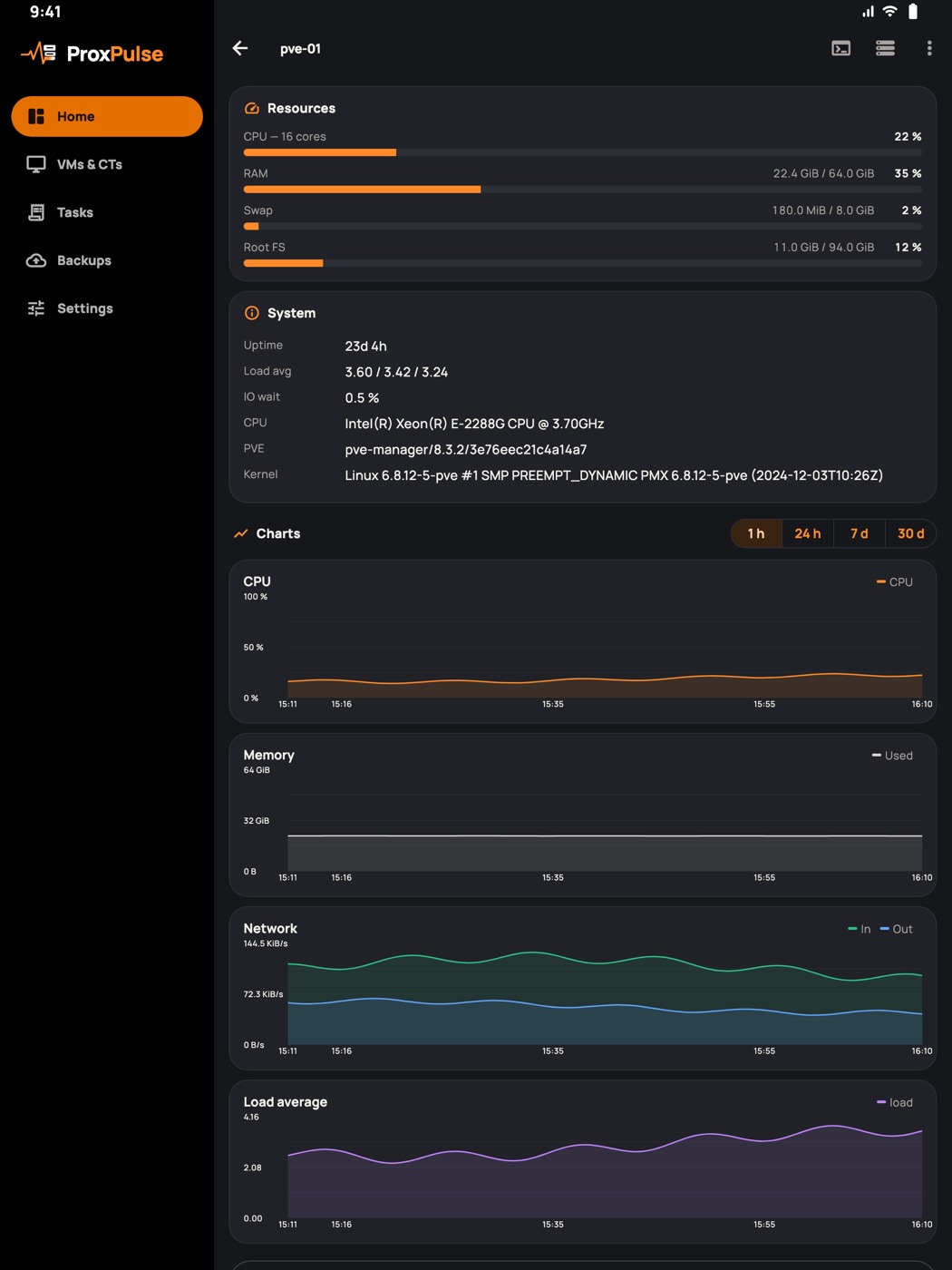Go back using the arrow icon
This screenshot has height=1270, width=952.
coord(240,48)
